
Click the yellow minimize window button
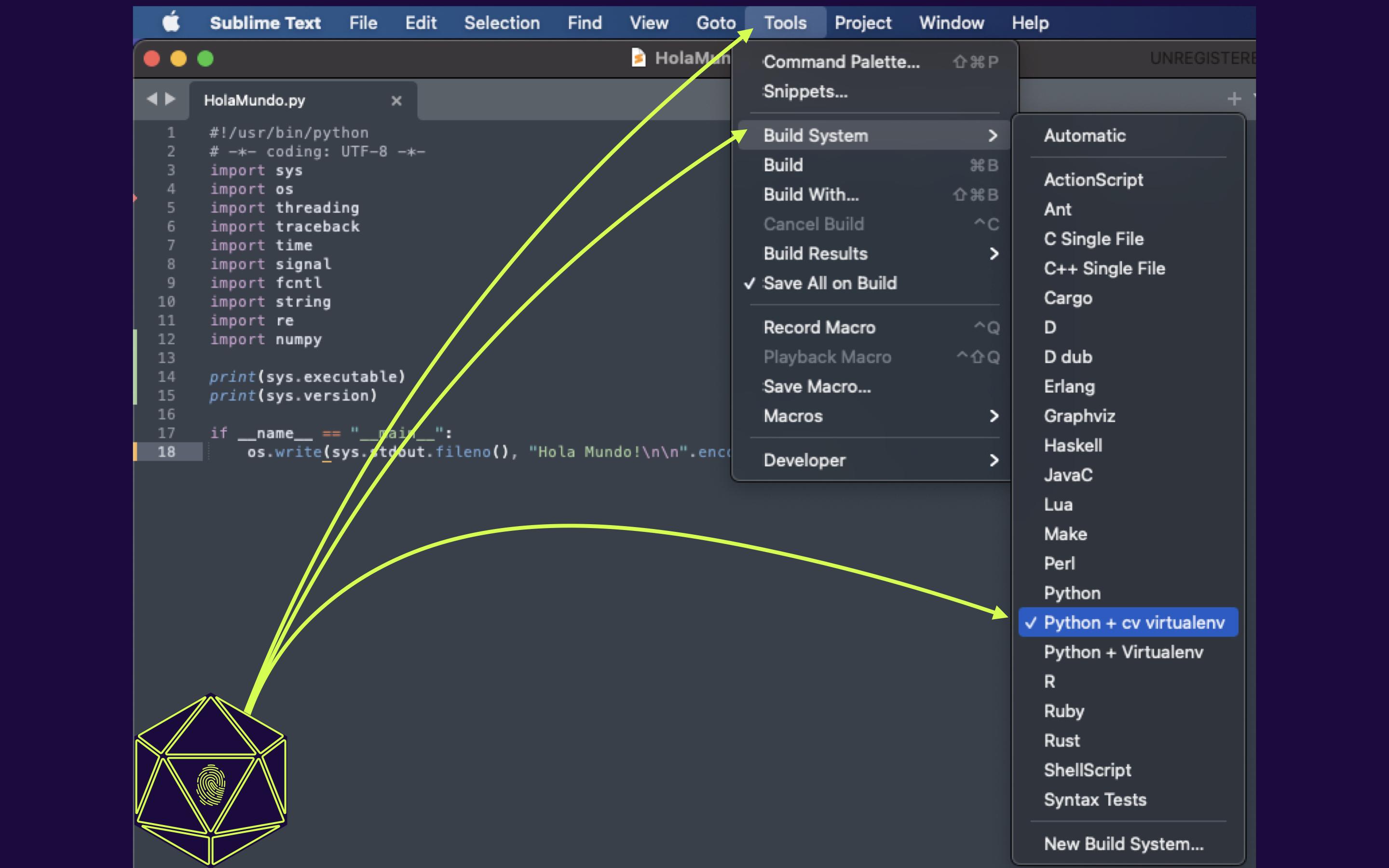(x=178, y=58)
